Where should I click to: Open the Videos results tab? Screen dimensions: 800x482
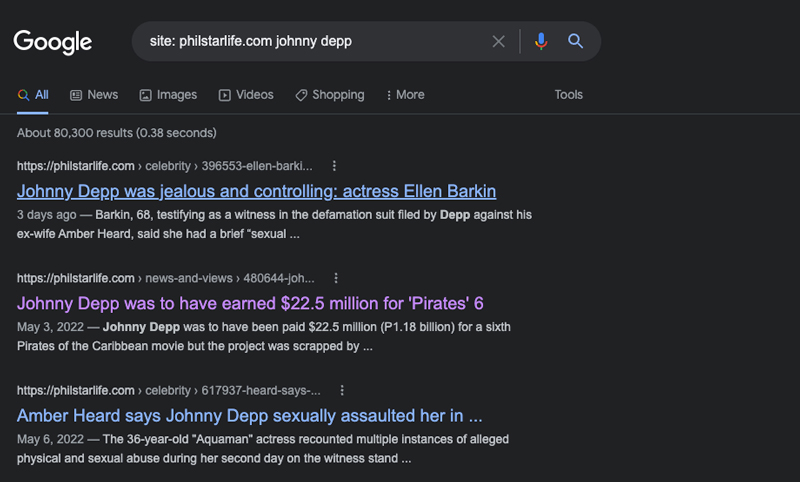click(246, 95)
